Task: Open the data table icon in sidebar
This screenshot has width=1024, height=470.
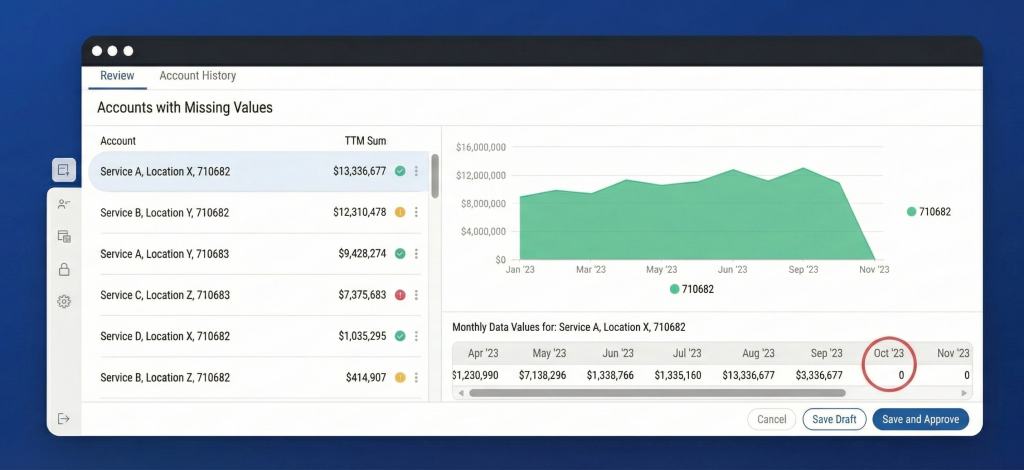Action: [x=64, y=237]
